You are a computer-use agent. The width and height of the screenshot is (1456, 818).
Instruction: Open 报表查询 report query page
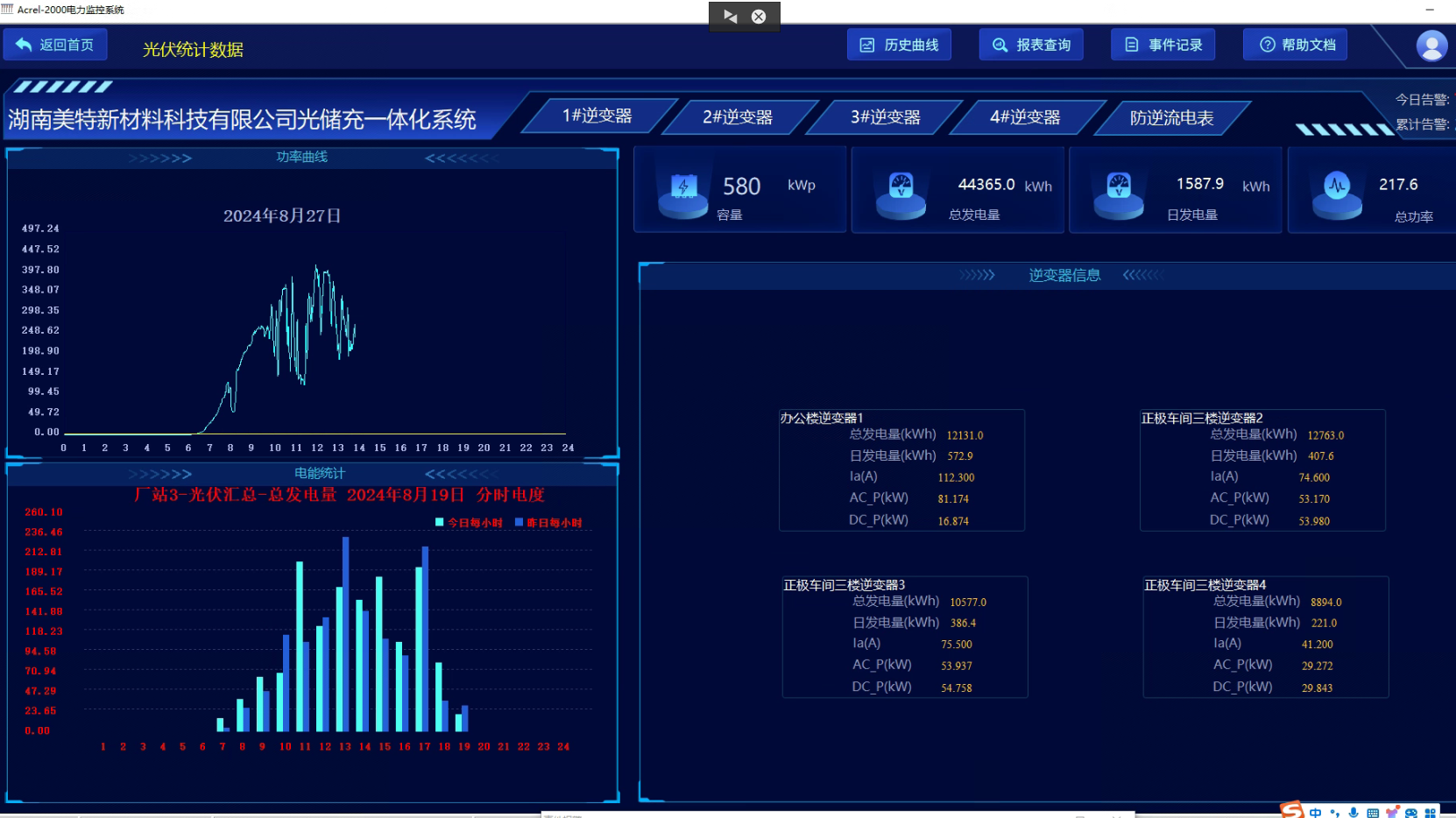(x=1031, y=45)
